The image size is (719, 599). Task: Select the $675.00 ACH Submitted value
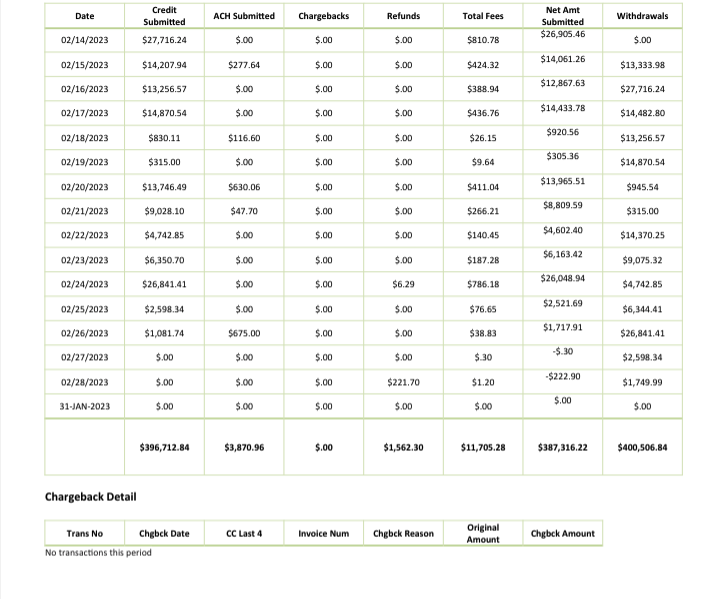point(243,333)
